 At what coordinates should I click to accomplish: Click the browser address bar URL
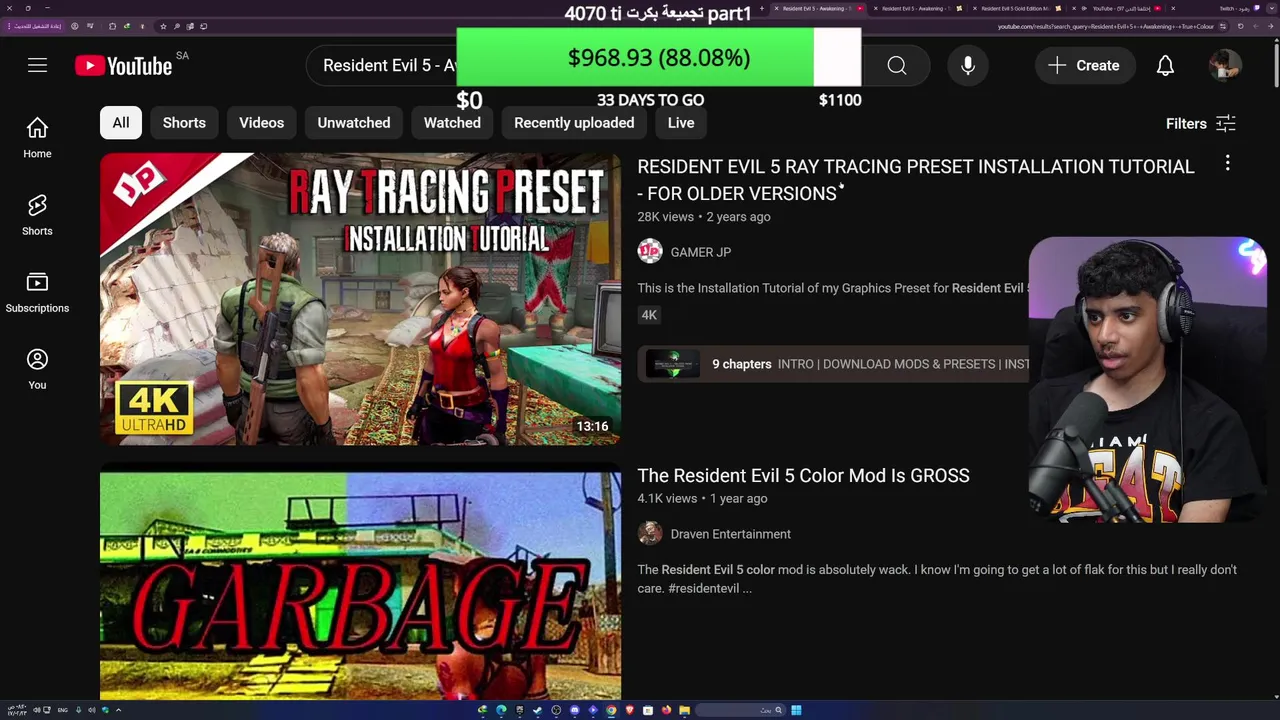[x=1105, y=27]
